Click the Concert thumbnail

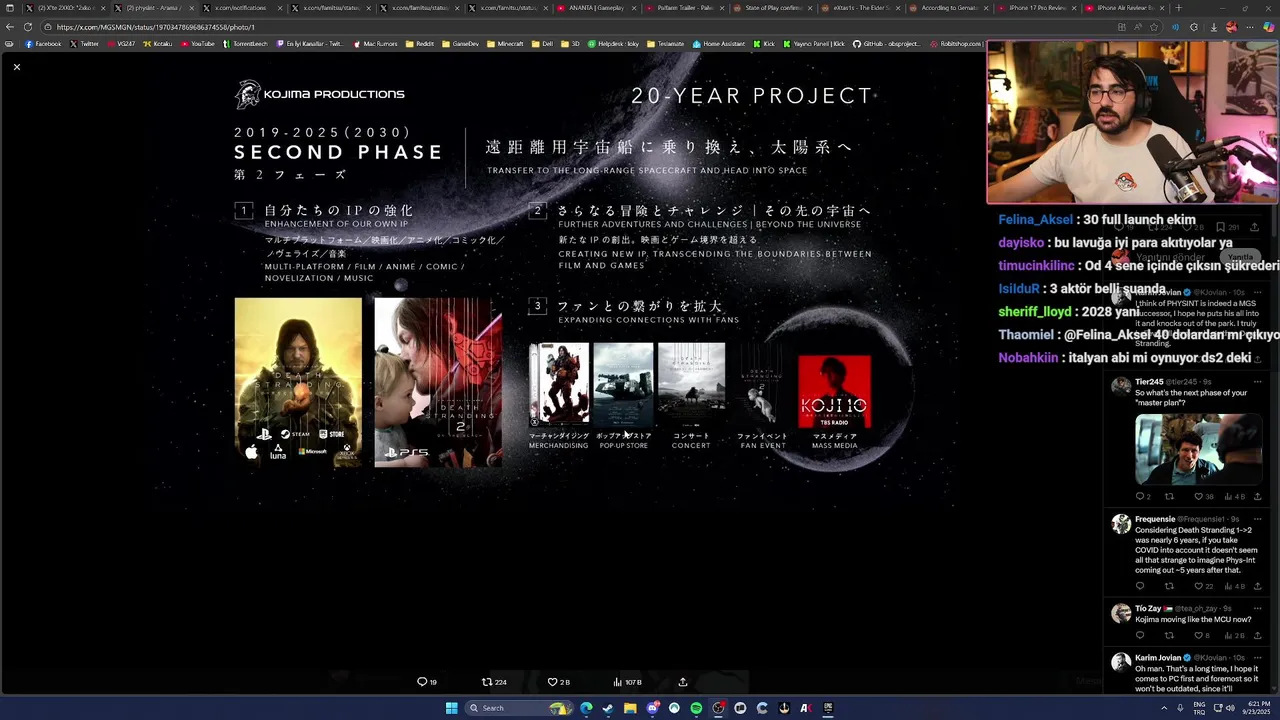(x=691, y=385)
